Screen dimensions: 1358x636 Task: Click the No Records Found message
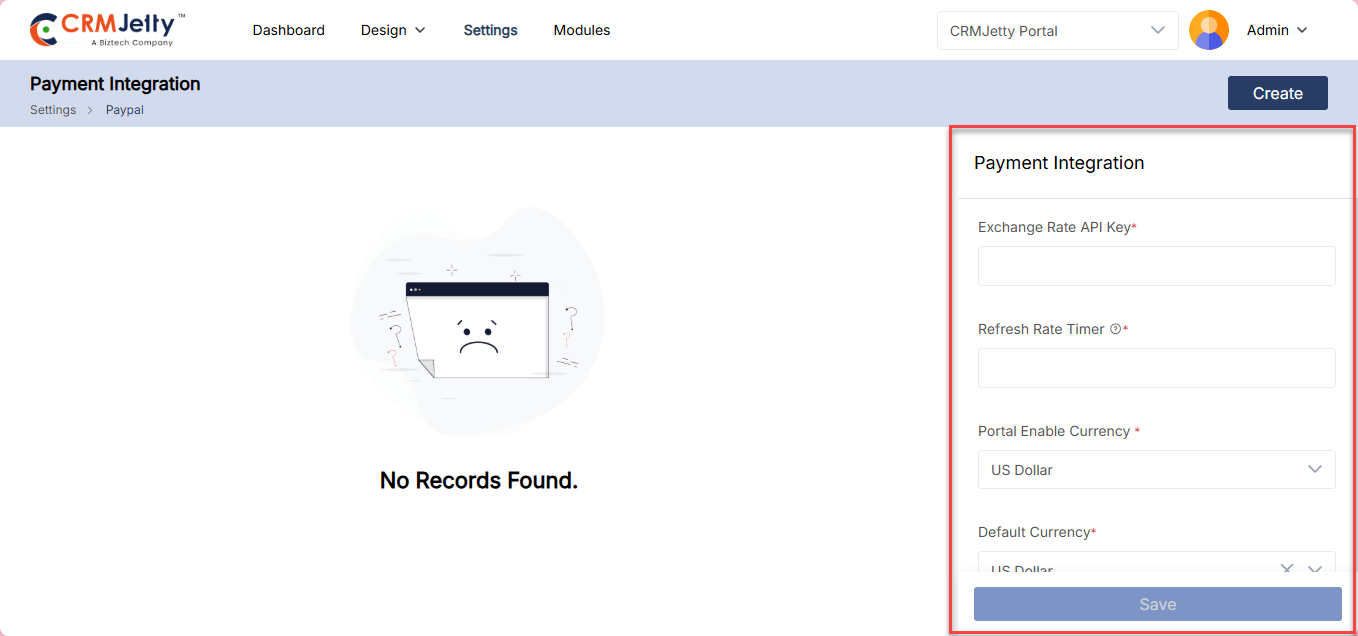(x=478, y=480)
